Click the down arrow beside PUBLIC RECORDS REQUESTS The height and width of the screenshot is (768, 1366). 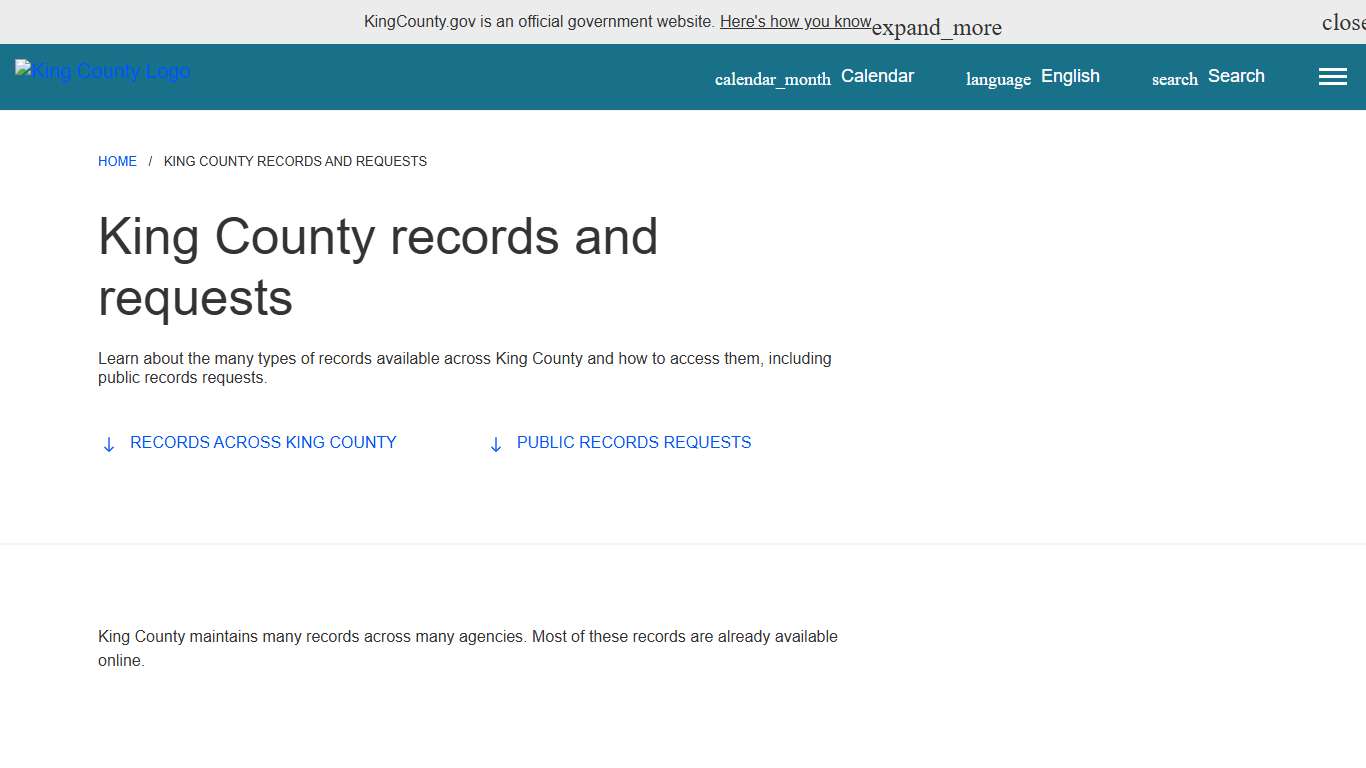(496, 443)
